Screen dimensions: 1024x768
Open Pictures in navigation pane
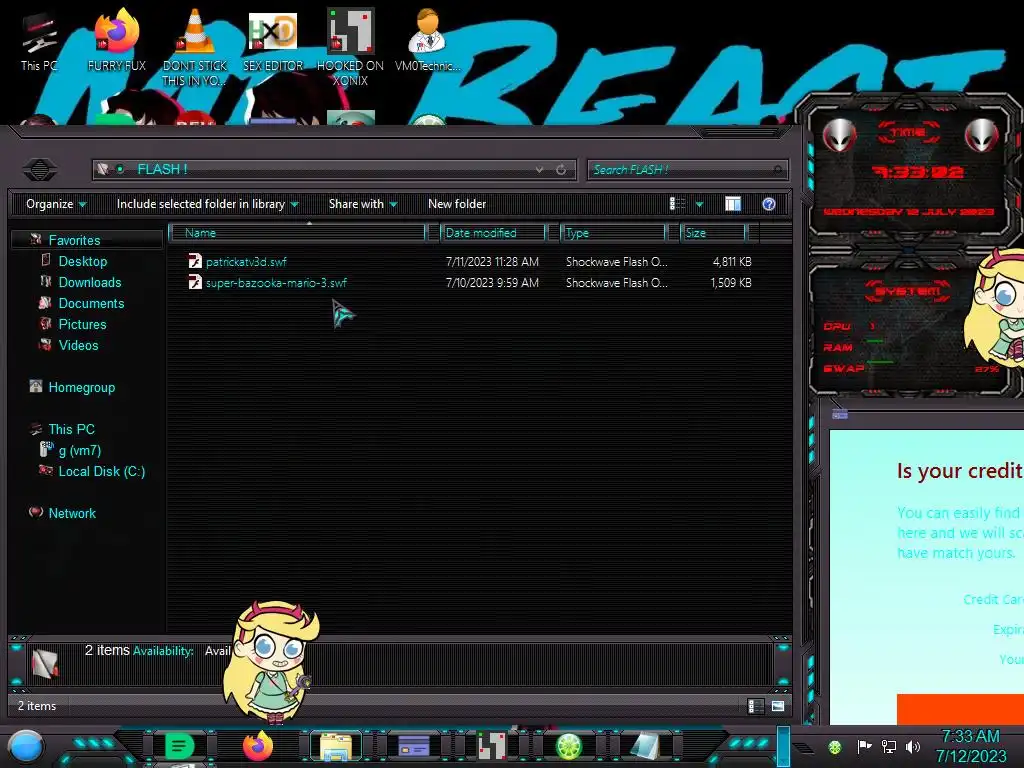(82, 324)
